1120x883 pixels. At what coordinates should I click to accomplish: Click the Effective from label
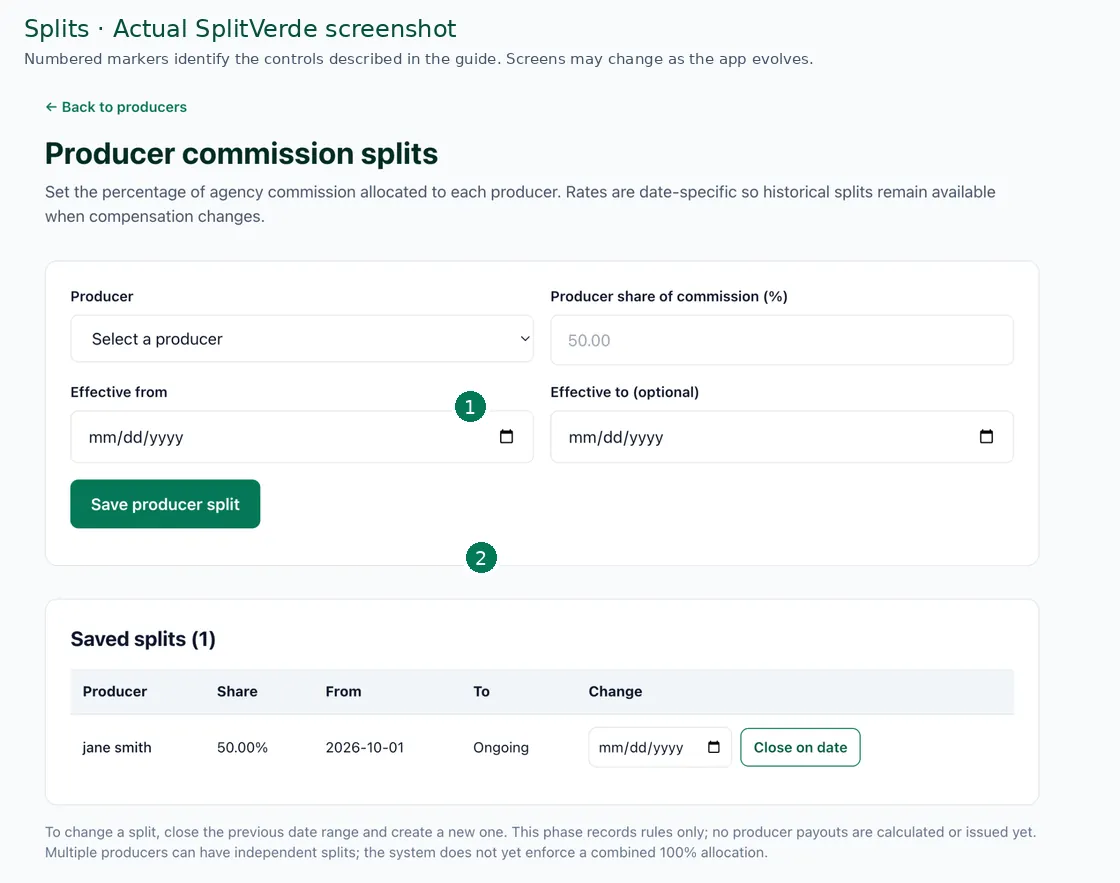(x=119, y=392)
